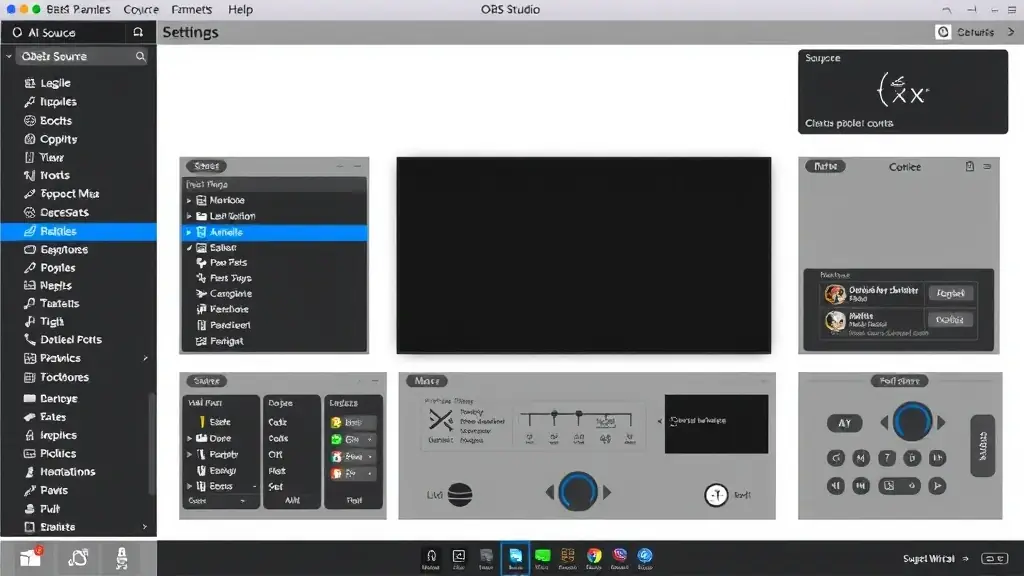
Task: Click the clock icon beside Cetuirts
Action: pos(943,32)
